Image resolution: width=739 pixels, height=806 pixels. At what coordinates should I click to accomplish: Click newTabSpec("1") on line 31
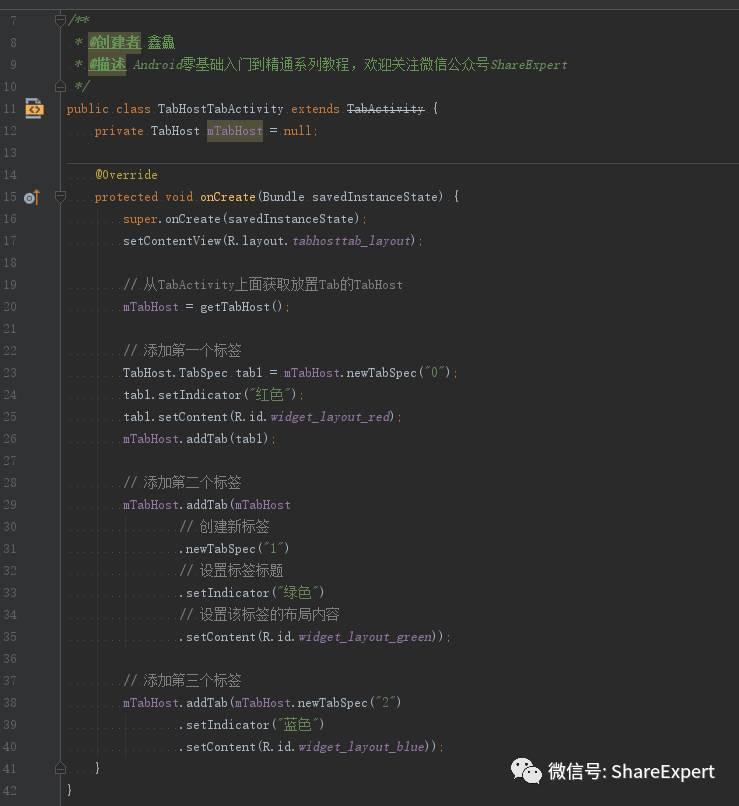point(237,549)
